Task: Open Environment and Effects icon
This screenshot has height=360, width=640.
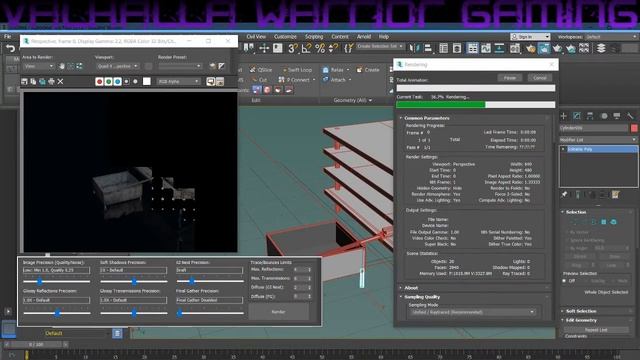Action: click(221, 66)
